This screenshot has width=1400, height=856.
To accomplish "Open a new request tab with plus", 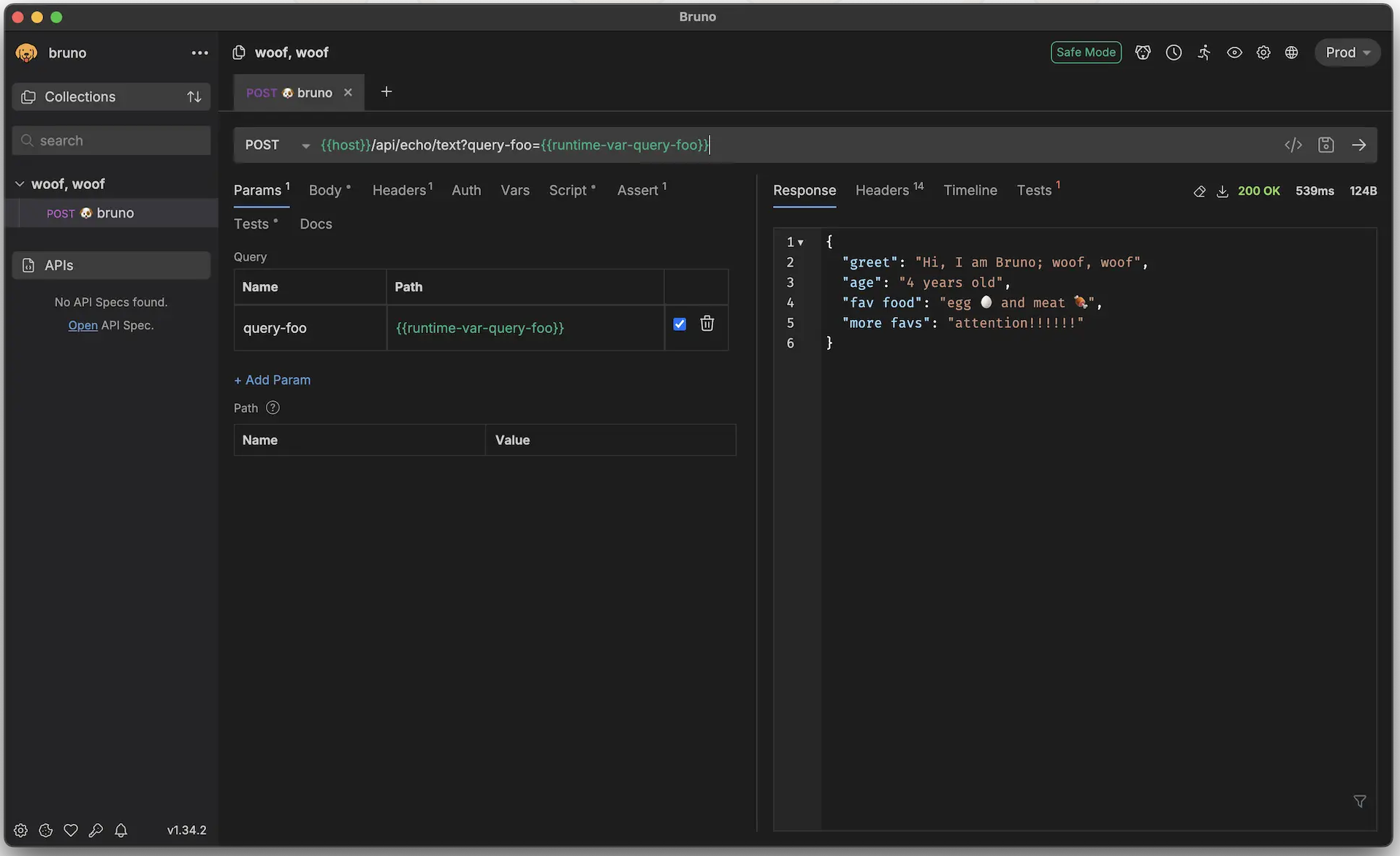I will click(x=387, y=91).
